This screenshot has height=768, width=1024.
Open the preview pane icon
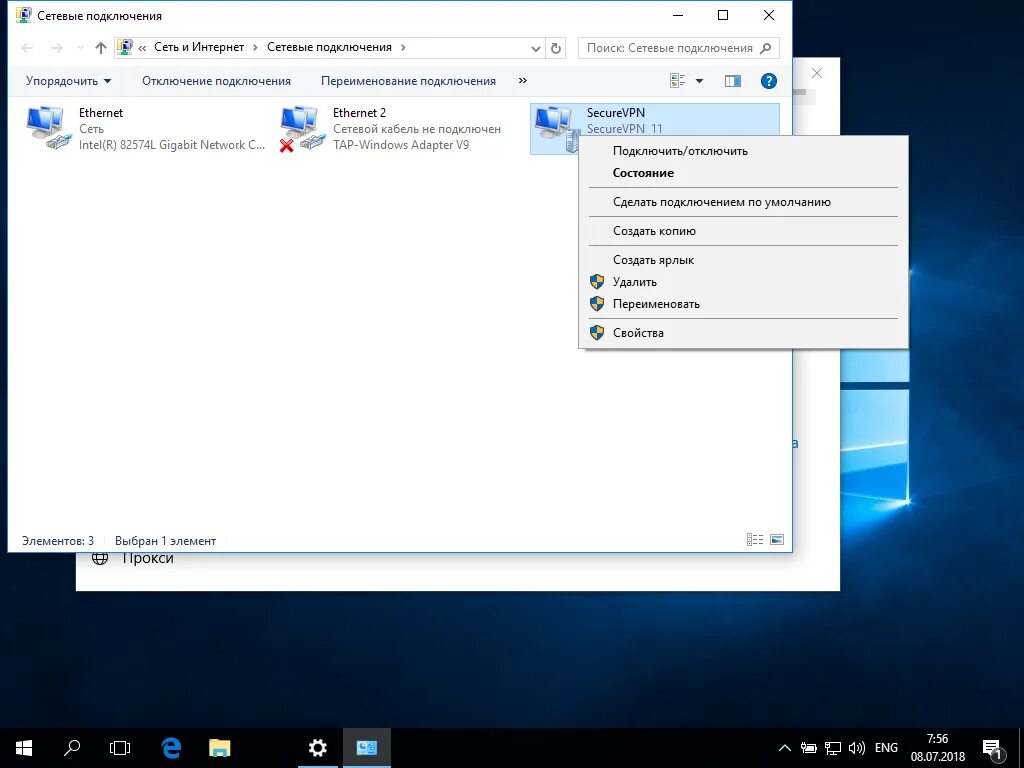coord(732,81)
